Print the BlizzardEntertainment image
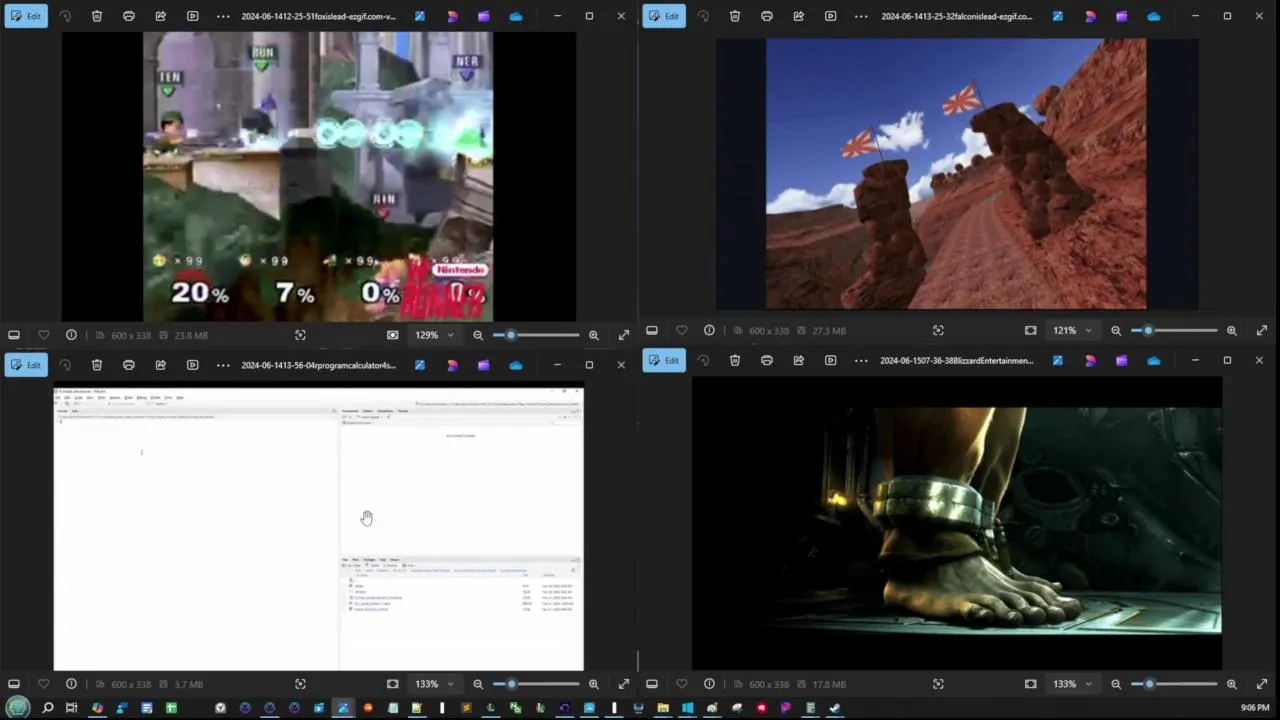The width and height of the screenshot is (1280, 720). coord(767,360)
